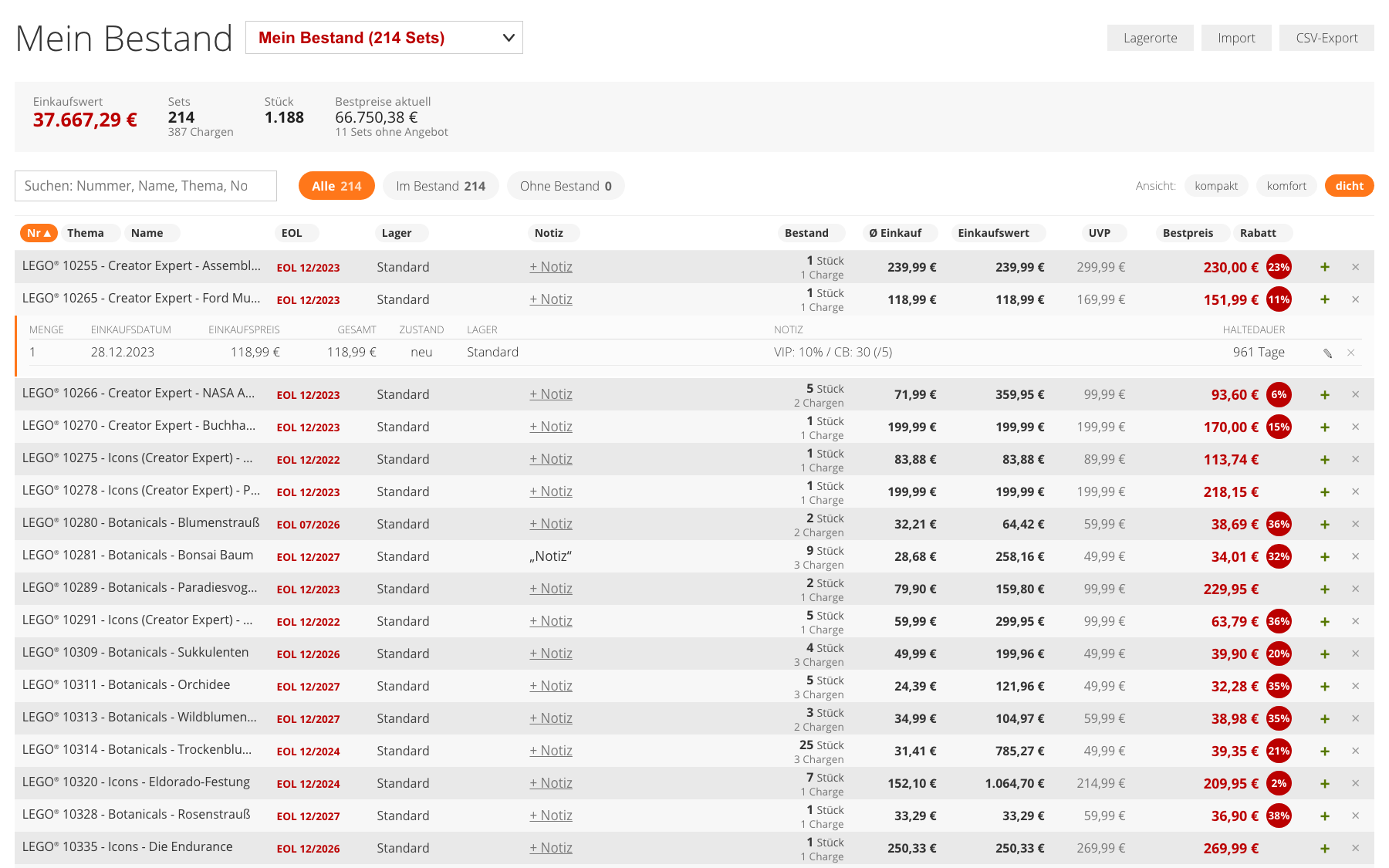
Task: Sort by EOL column
Action: pyautogui.click(x=296, y=233)
